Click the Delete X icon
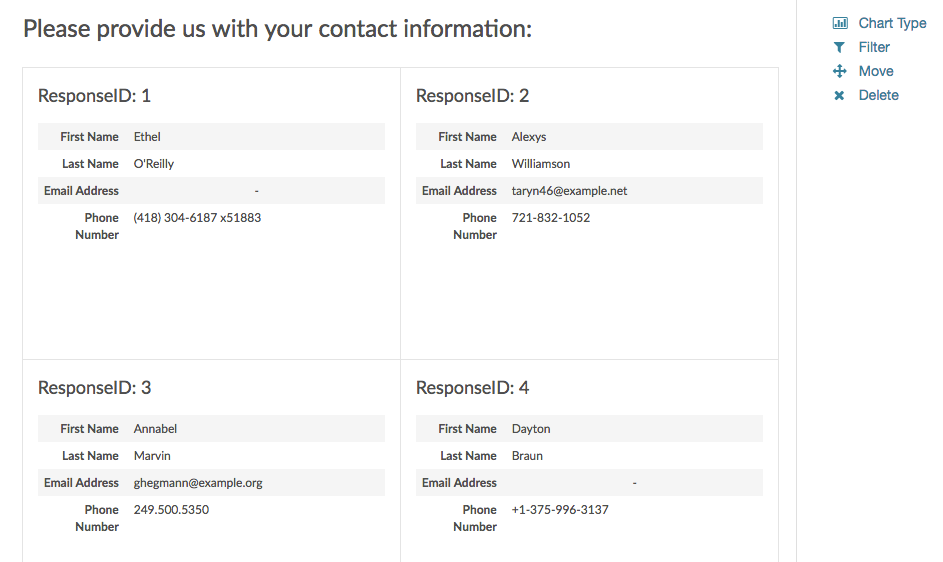 (840, 95)
